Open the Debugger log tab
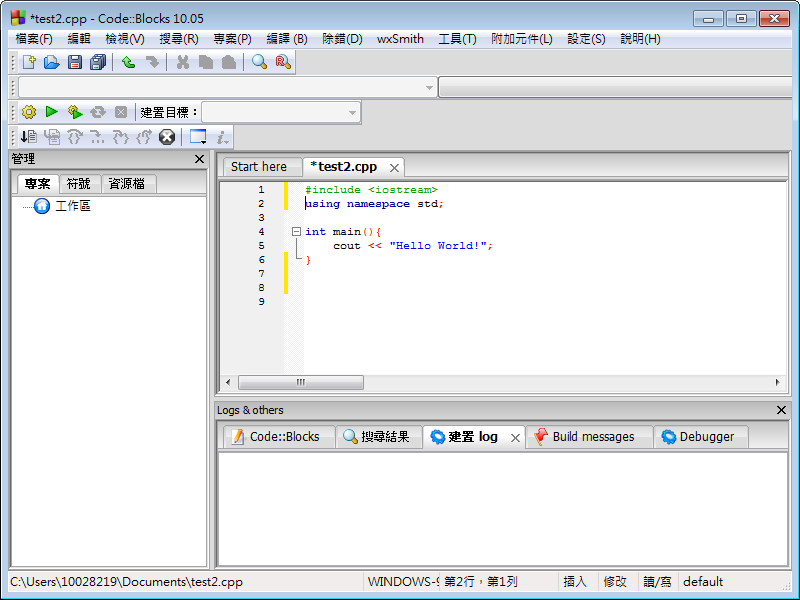The image size is (800, 600). pos(699,437)
